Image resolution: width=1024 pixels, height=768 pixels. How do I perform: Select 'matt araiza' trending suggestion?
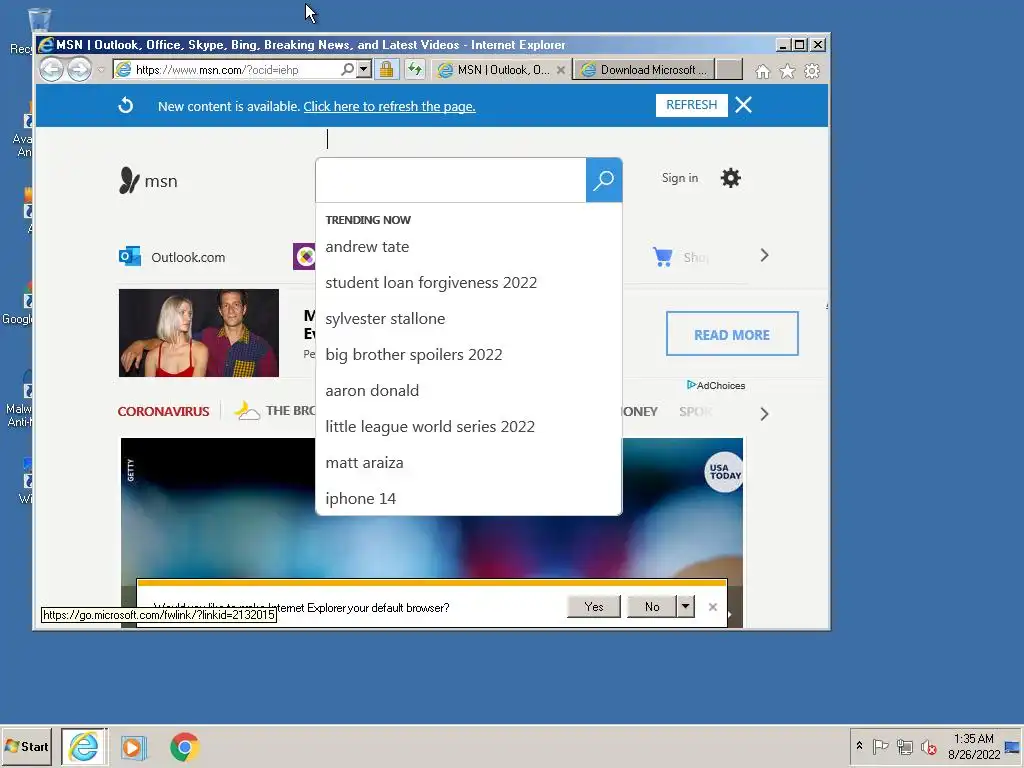tap(364, 462)
